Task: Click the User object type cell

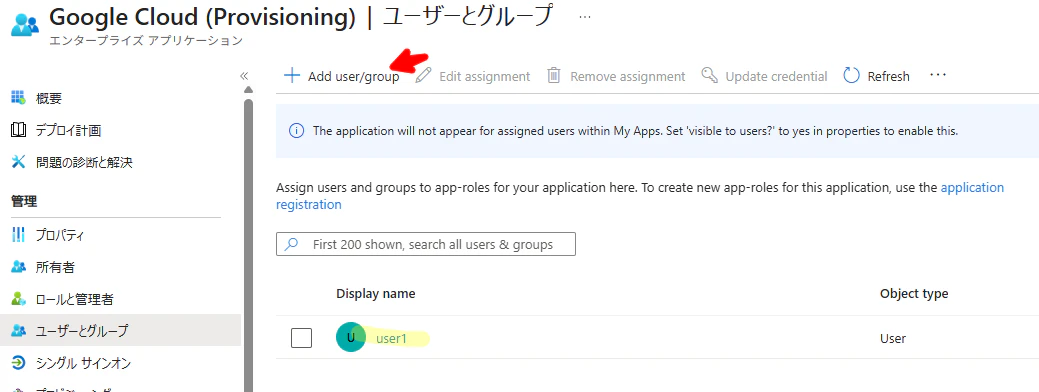Action: click(x=893, y=338)
